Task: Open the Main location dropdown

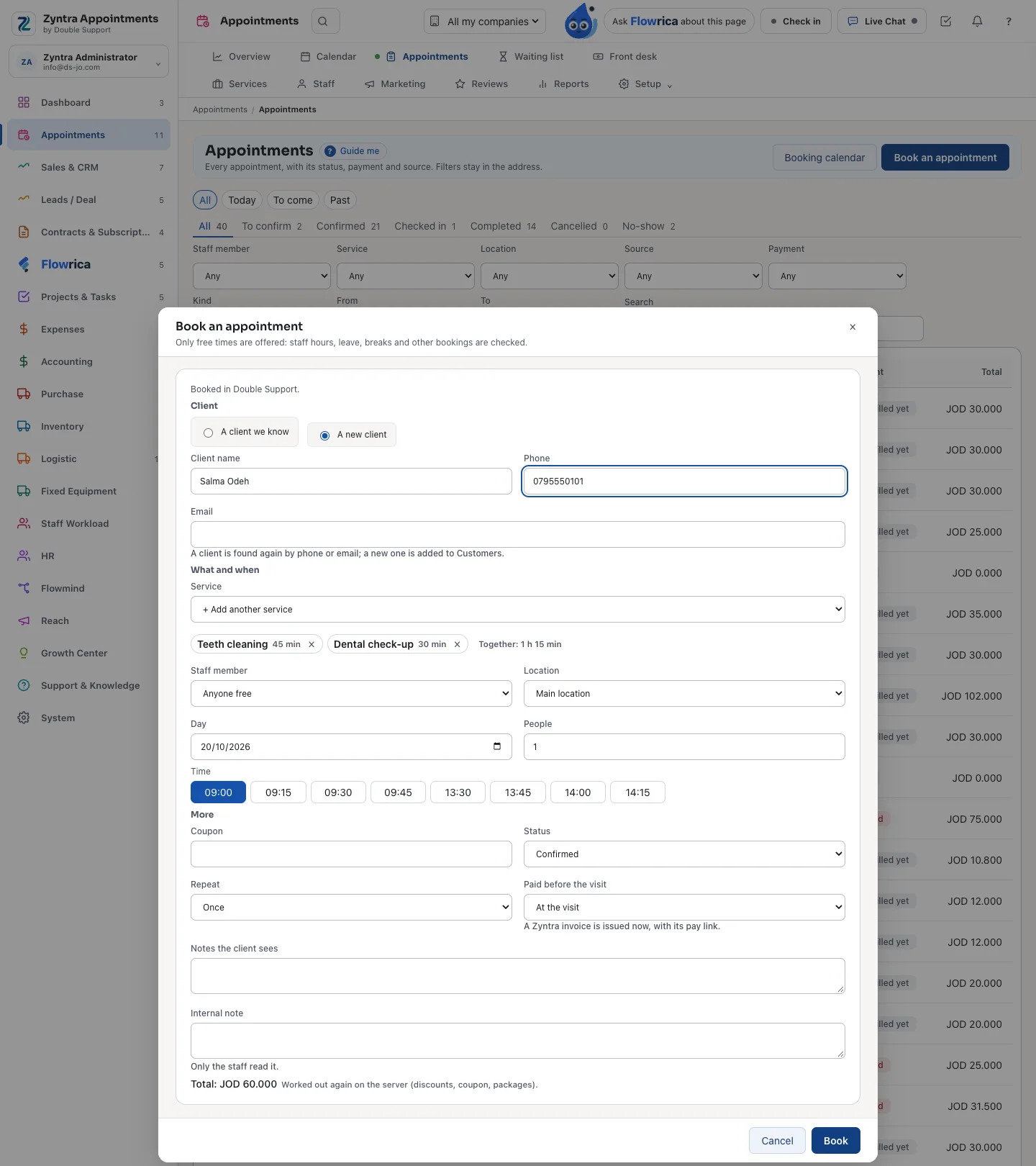Action: 684,694
